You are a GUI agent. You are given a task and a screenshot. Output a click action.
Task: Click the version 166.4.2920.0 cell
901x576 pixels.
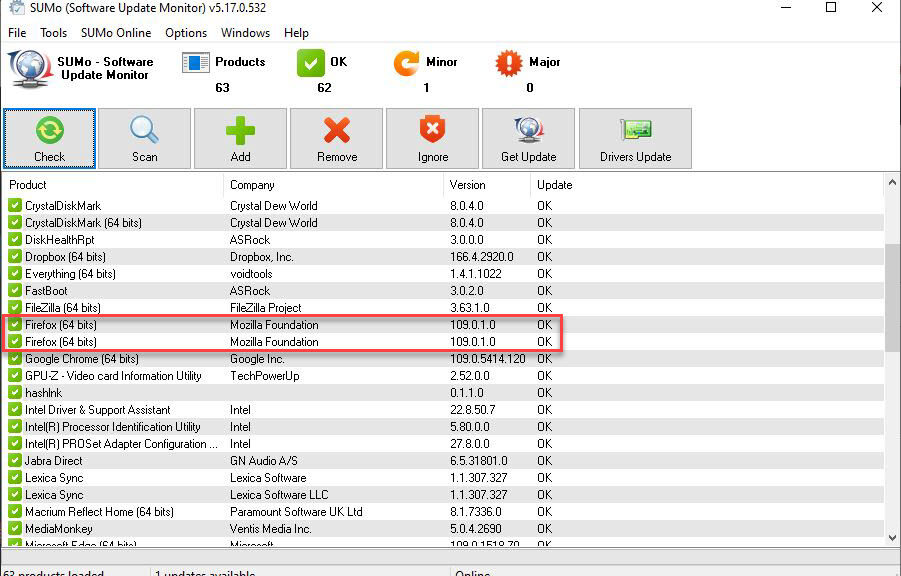(482, 256)
